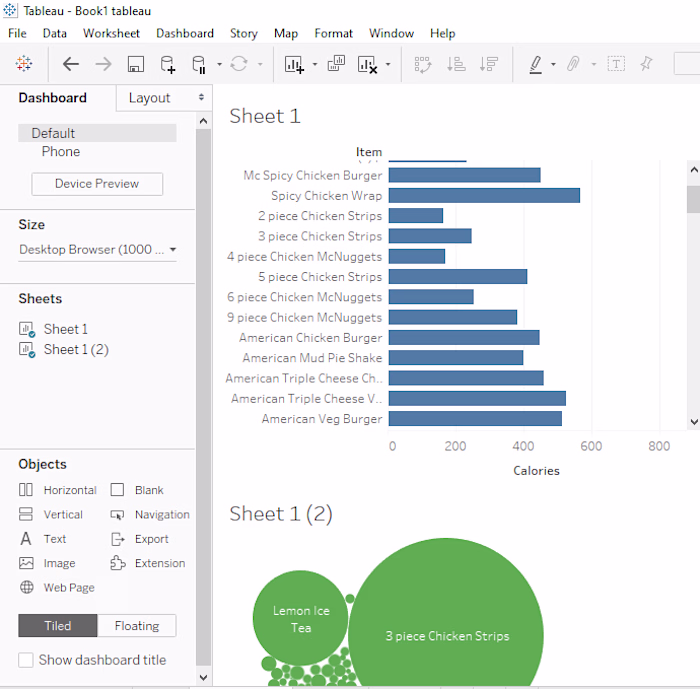Click the Fix axes pin icon
Image resolution: width=700 pixels, height=689 pixels.
(646, 64)
